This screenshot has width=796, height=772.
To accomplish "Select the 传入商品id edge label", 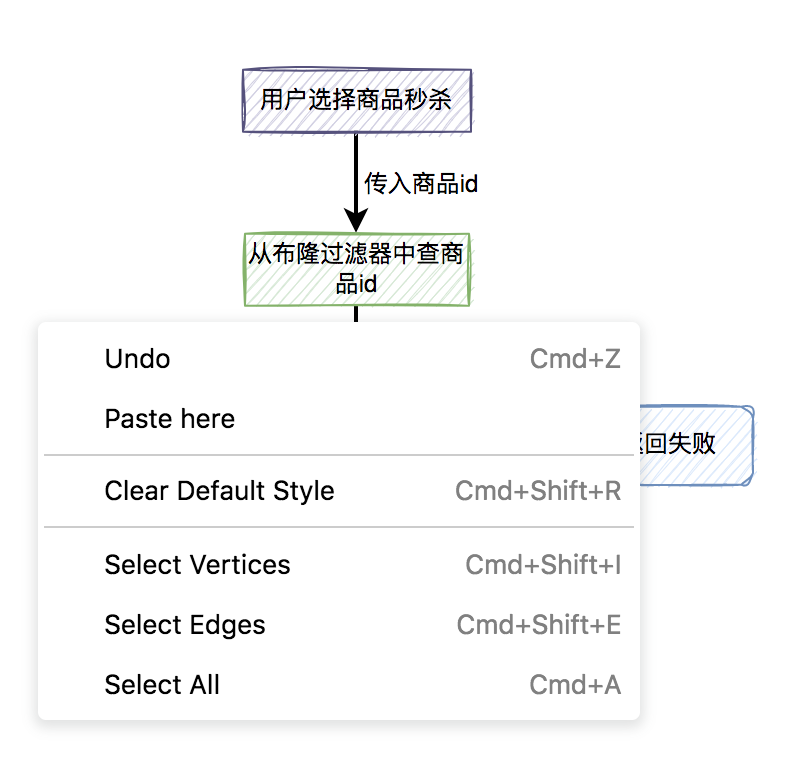I will click(421, 184).
